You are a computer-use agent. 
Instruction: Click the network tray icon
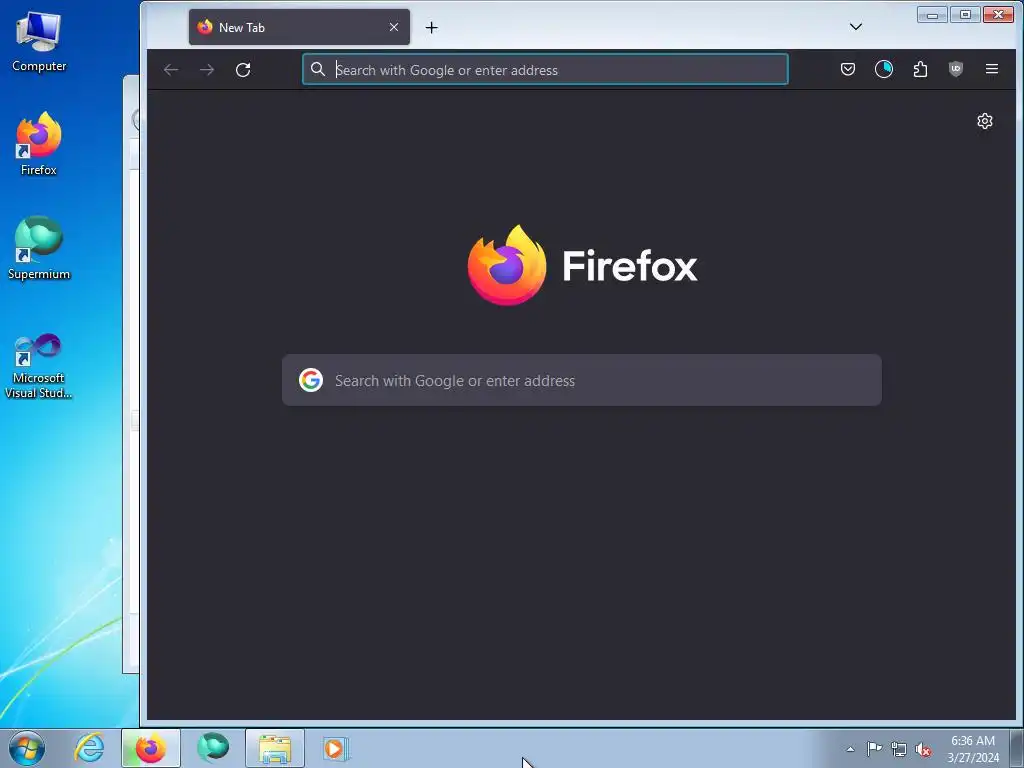pos(899,749)
